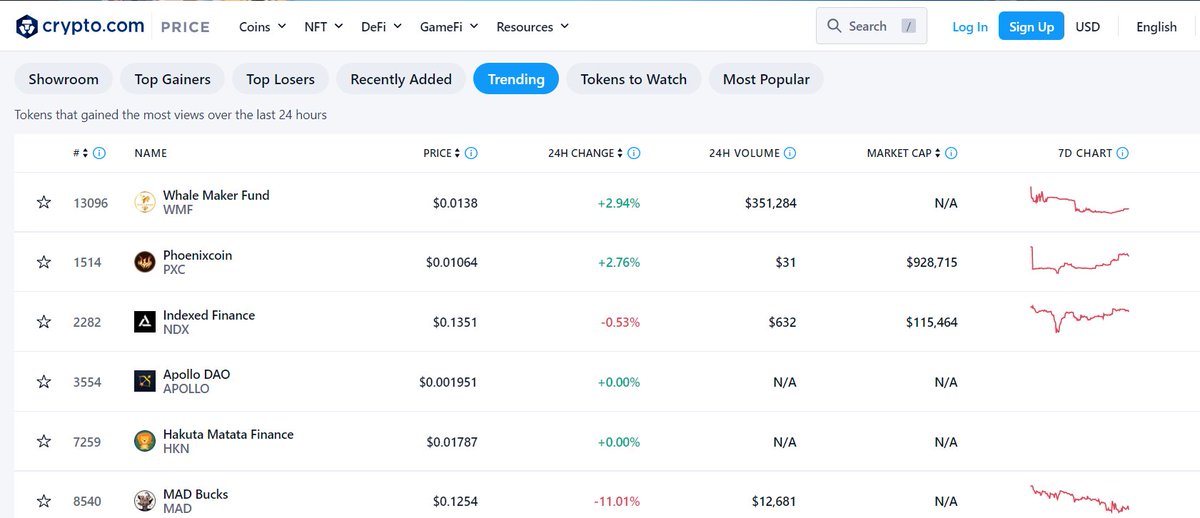
Task: Click Whale Maker Fund volume $351,284
Action: pyautogui.click(x=771, y=203)
